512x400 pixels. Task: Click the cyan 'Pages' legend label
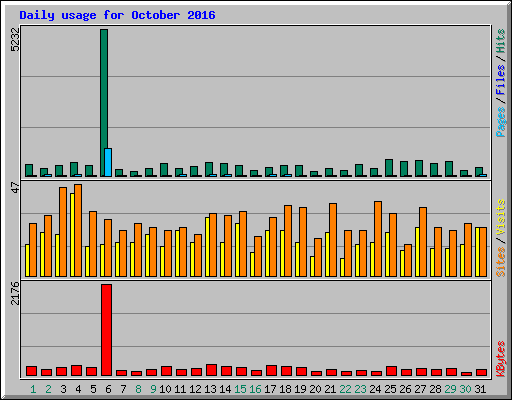[500, 122]
